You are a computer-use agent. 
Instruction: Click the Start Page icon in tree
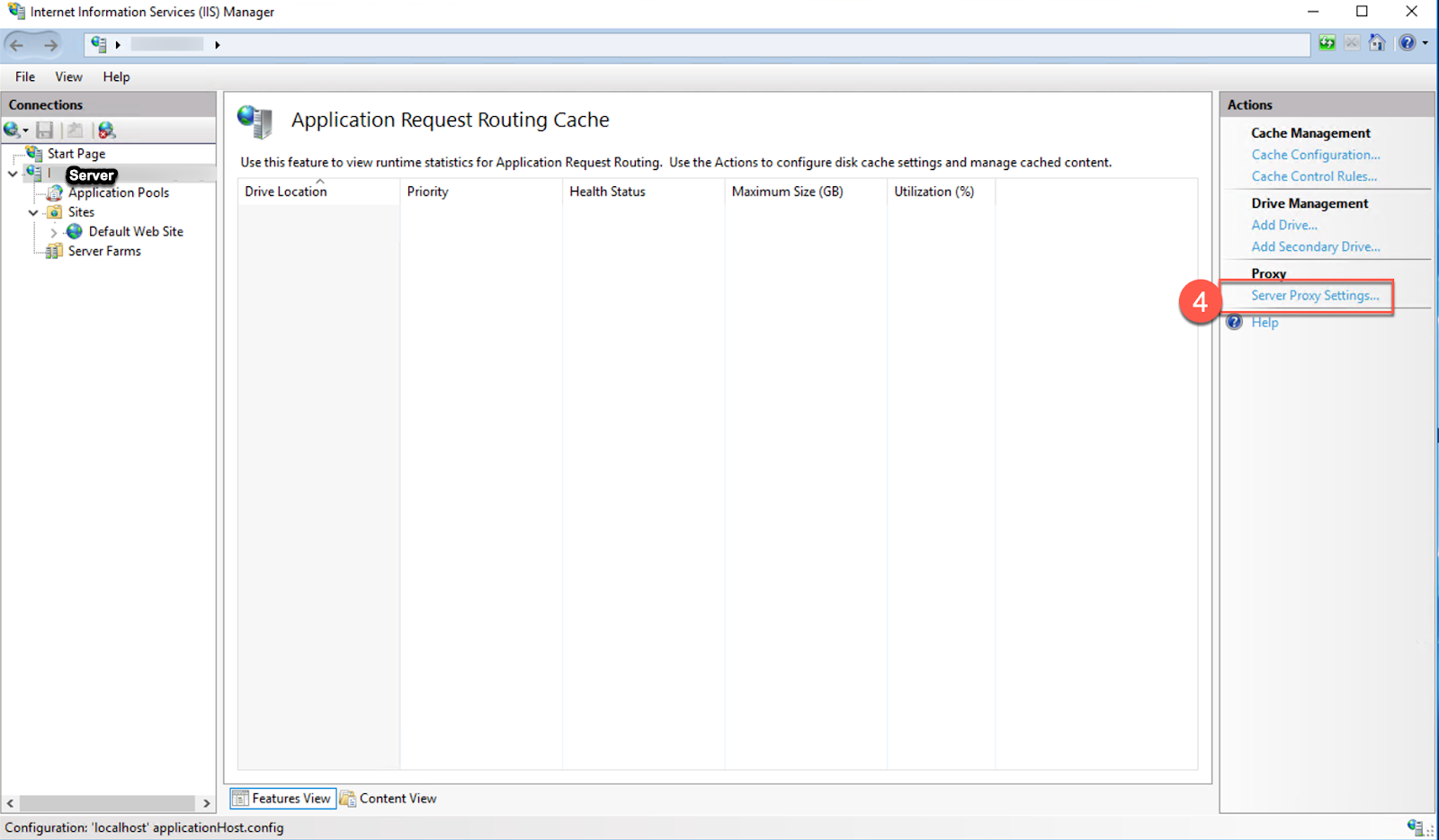[x=34, y=153]
